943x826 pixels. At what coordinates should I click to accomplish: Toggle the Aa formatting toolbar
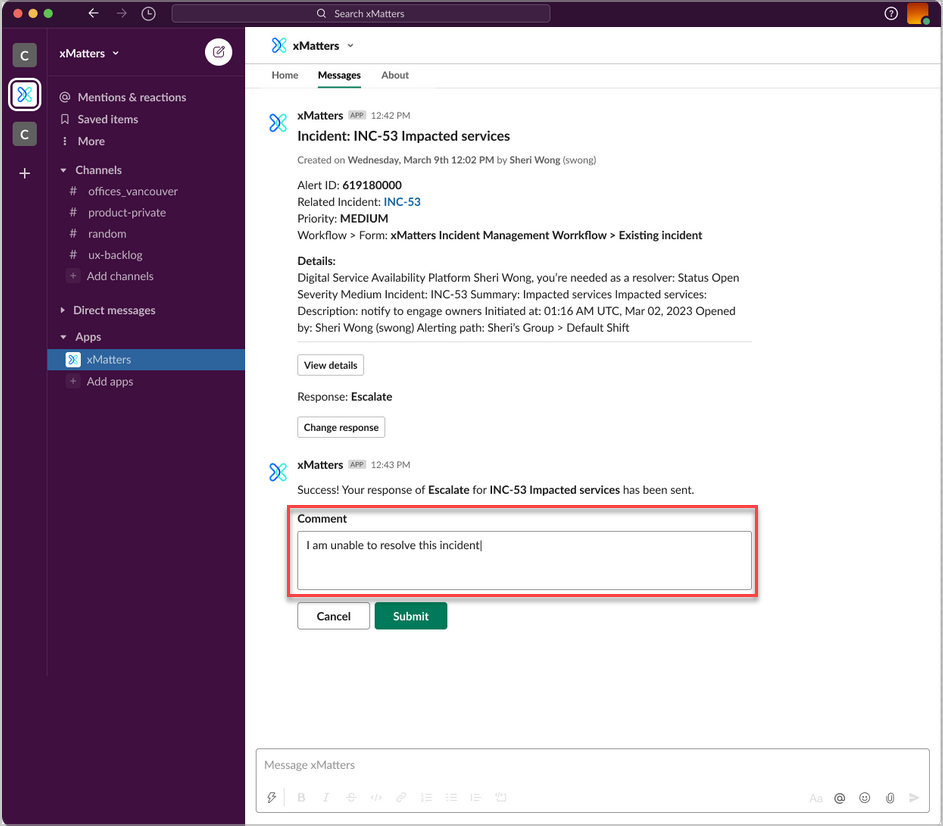(816, 798)
